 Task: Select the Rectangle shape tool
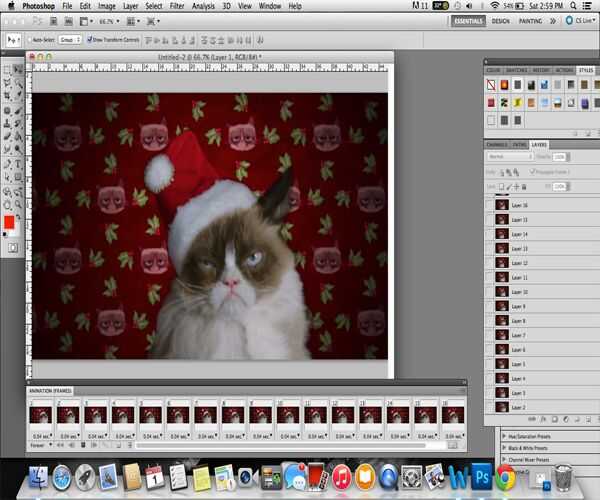click(18, 178)
